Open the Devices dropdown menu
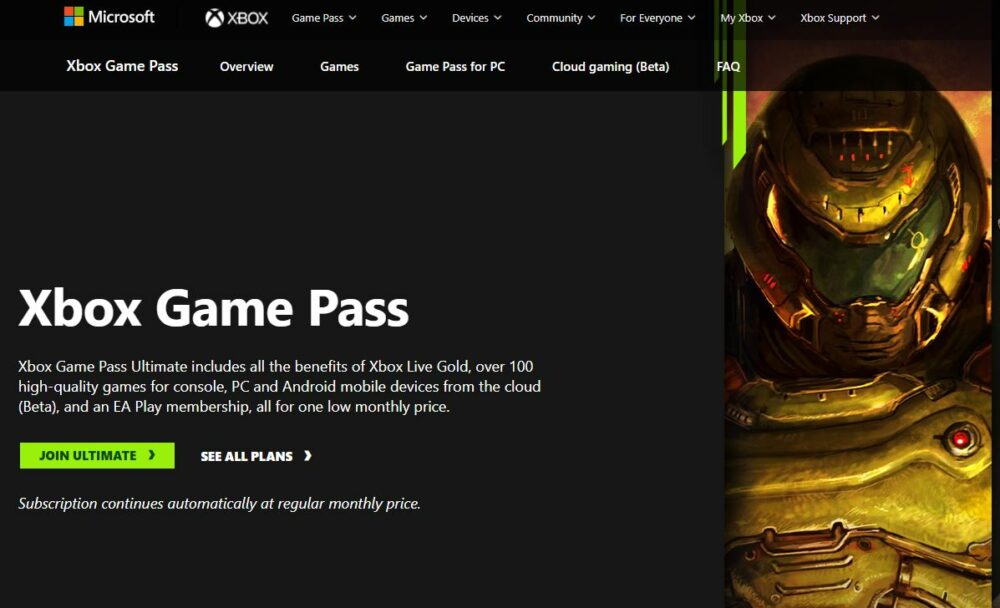The width and height of the screenshot is (1000, 608). point(476,18)
